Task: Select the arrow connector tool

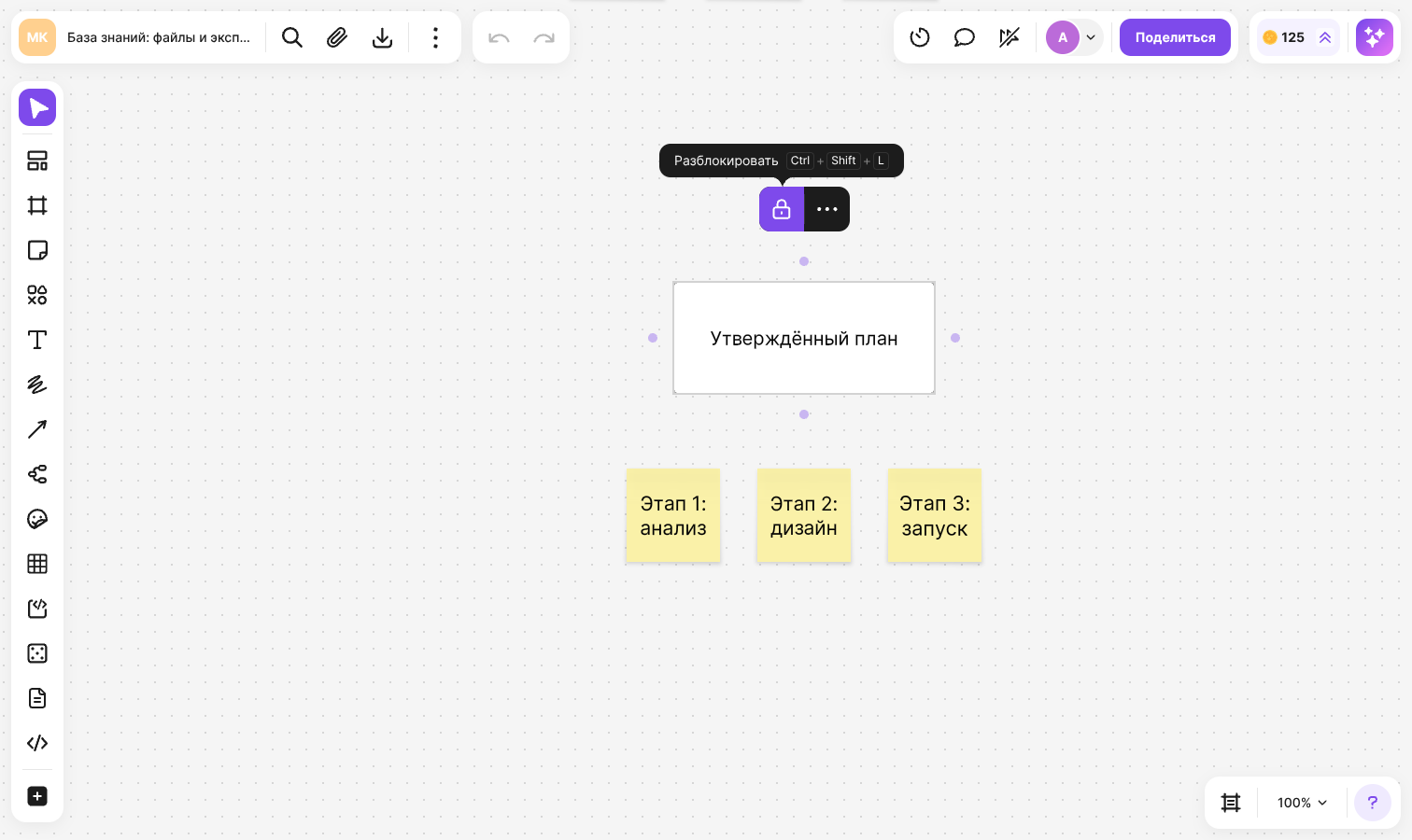Action: [x=37, y=429]
